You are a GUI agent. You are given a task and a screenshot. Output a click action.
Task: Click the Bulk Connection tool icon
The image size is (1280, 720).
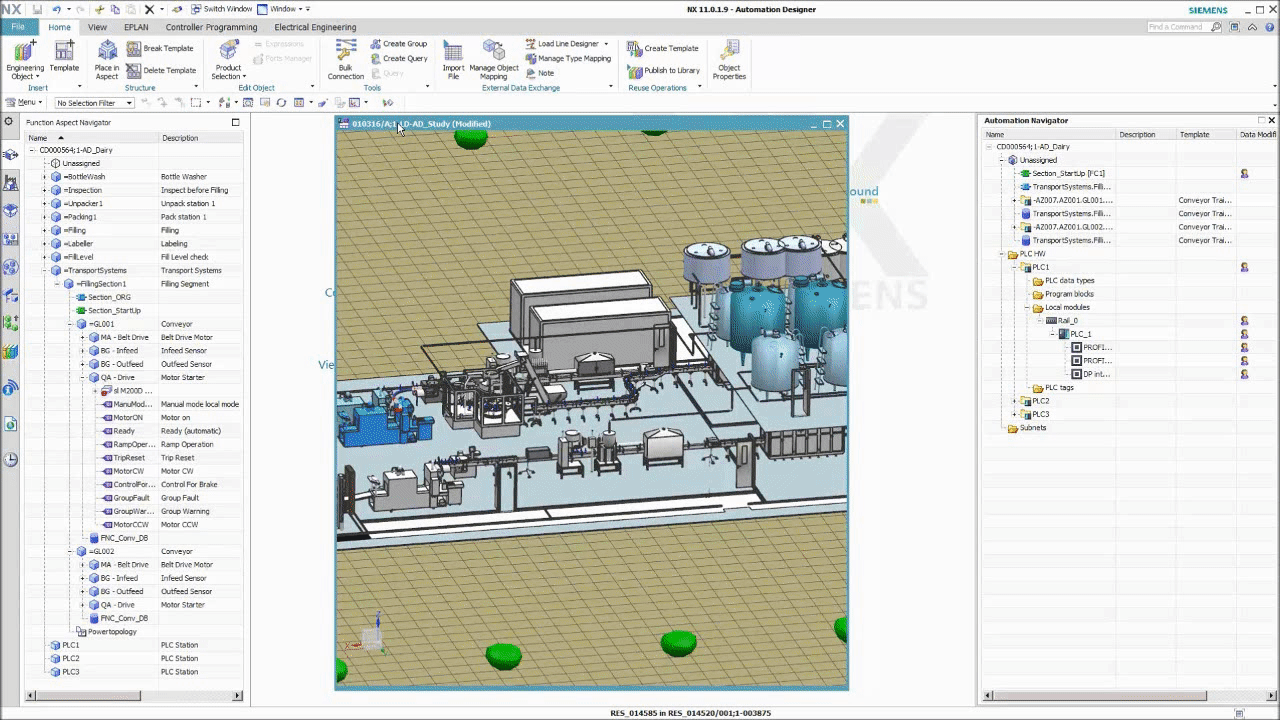tap(346, 51)
